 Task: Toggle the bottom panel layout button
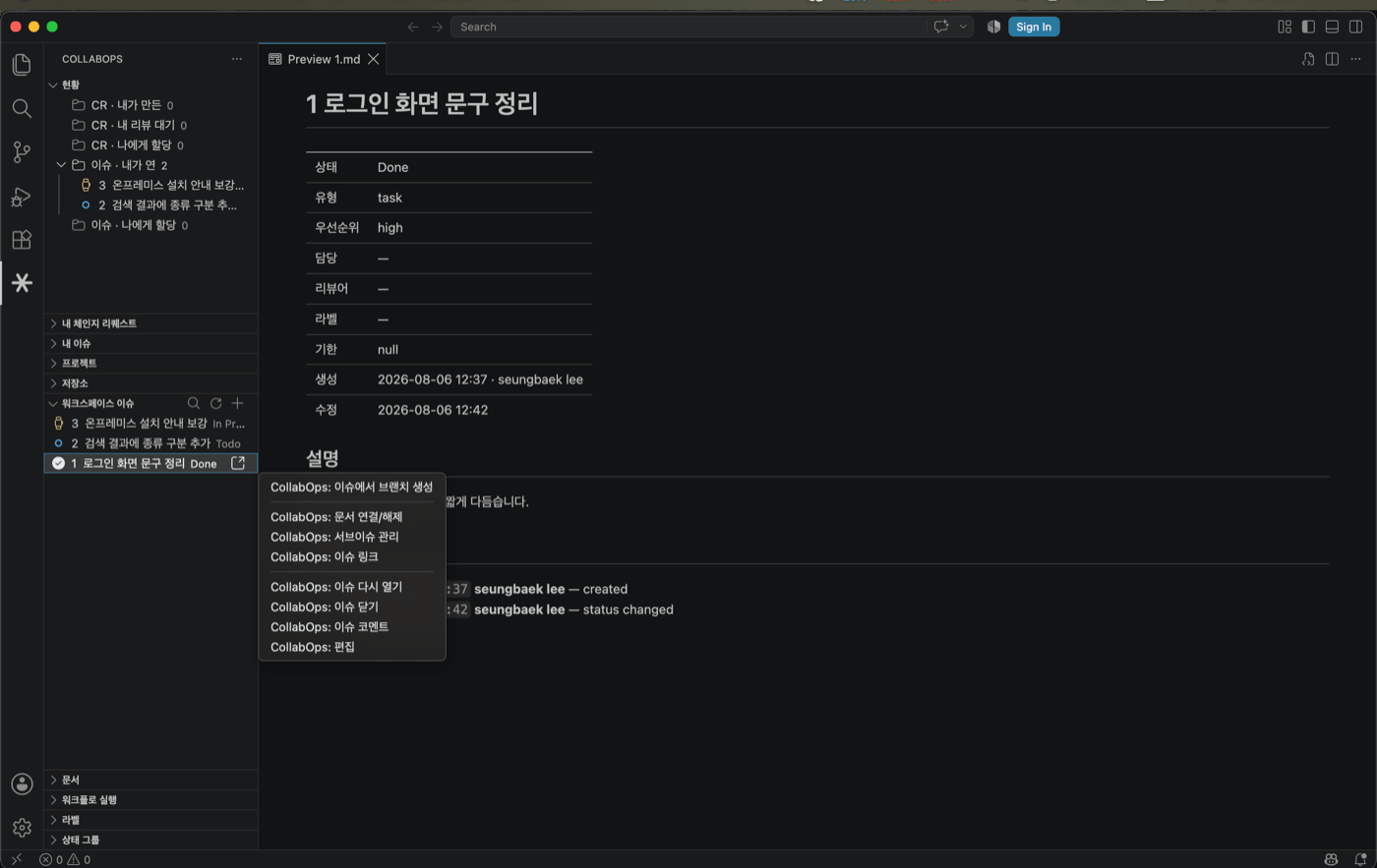[1332, 27]
